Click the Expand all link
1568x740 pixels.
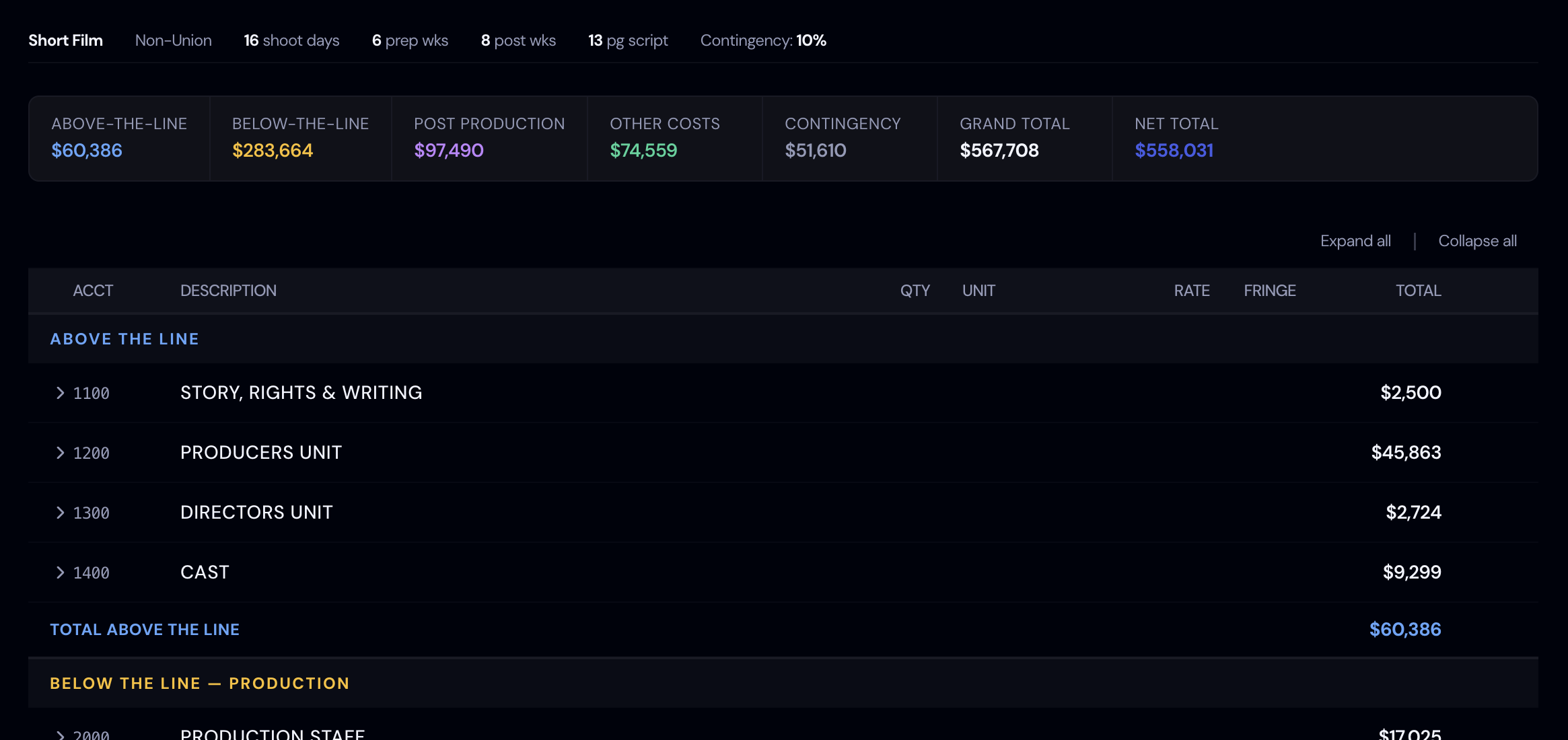[x=1355, y=240]
